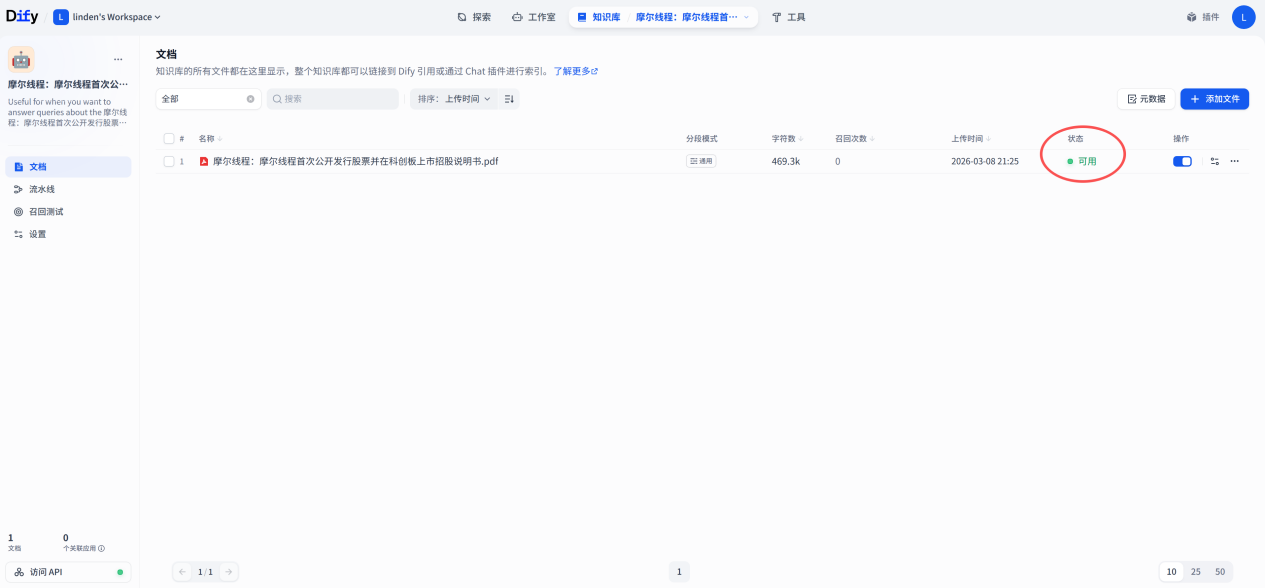Open linden's Workspace dropdown
The width and height of the screenshot is (1265, 588).
pyautogui.click(x=107, y=17)
